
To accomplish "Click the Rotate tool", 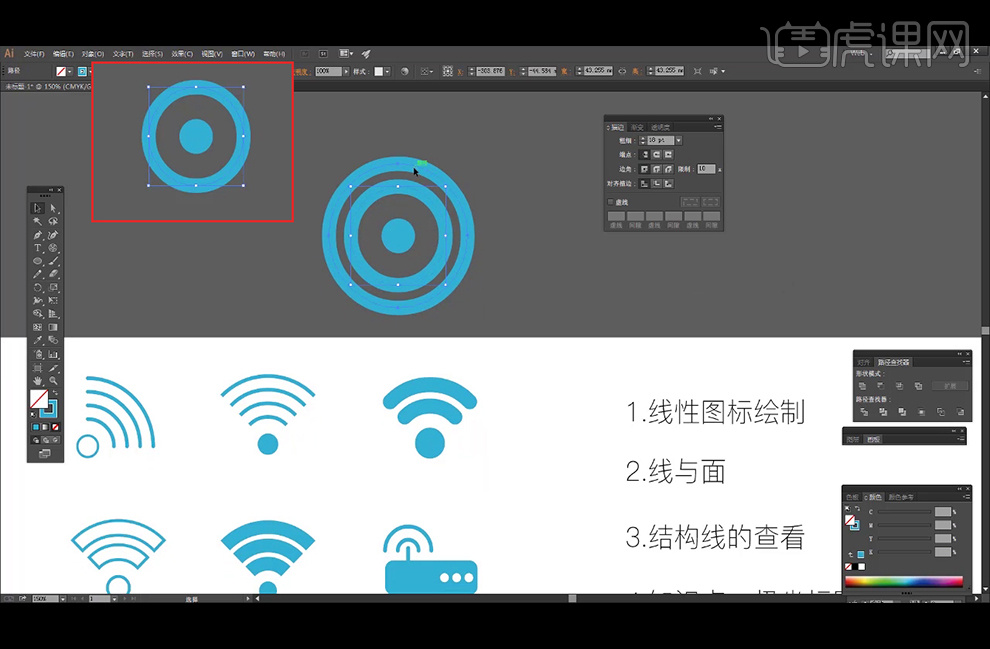I will click(38, 287).
